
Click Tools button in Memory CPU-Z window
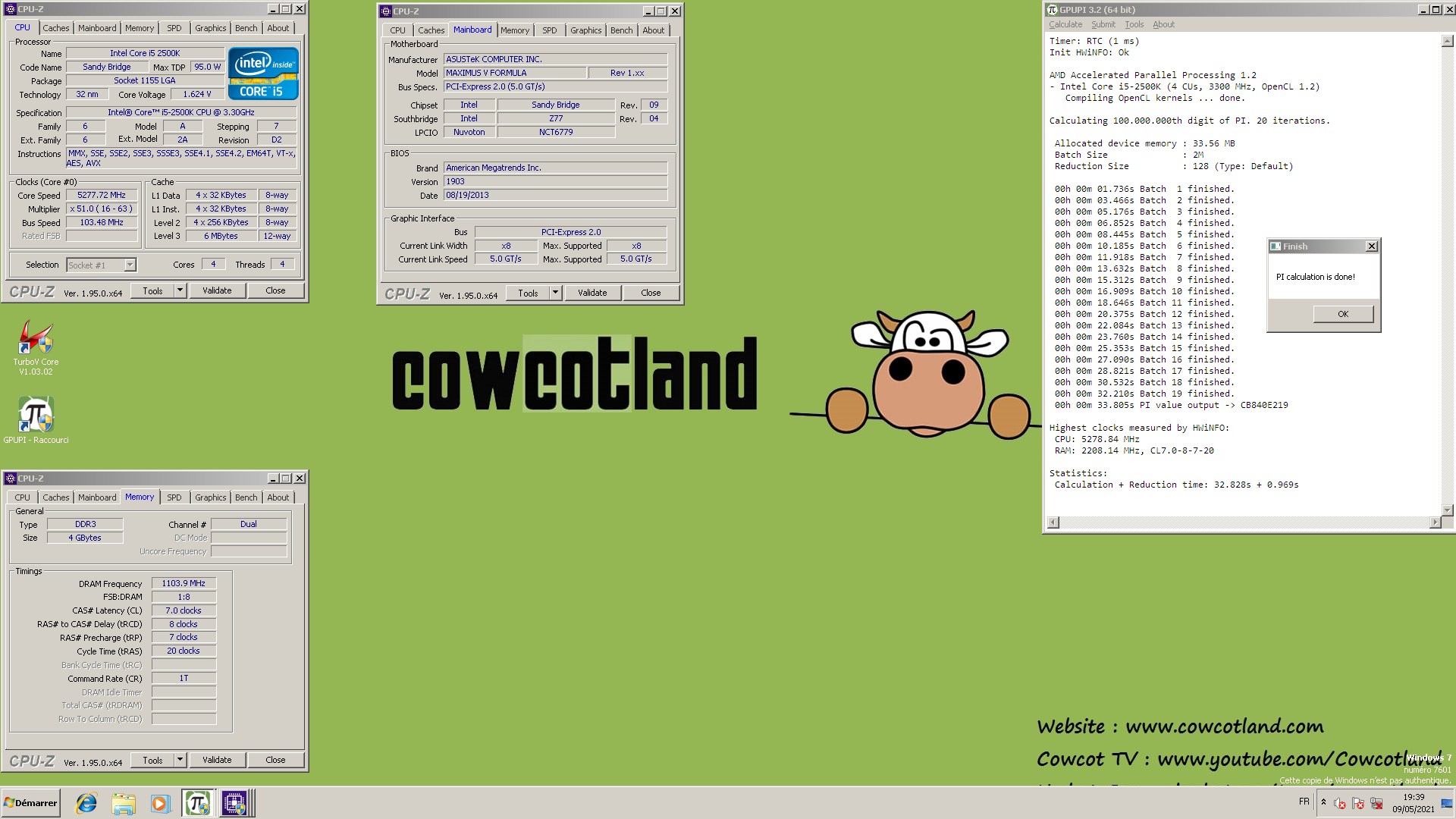tap(152, 760)
